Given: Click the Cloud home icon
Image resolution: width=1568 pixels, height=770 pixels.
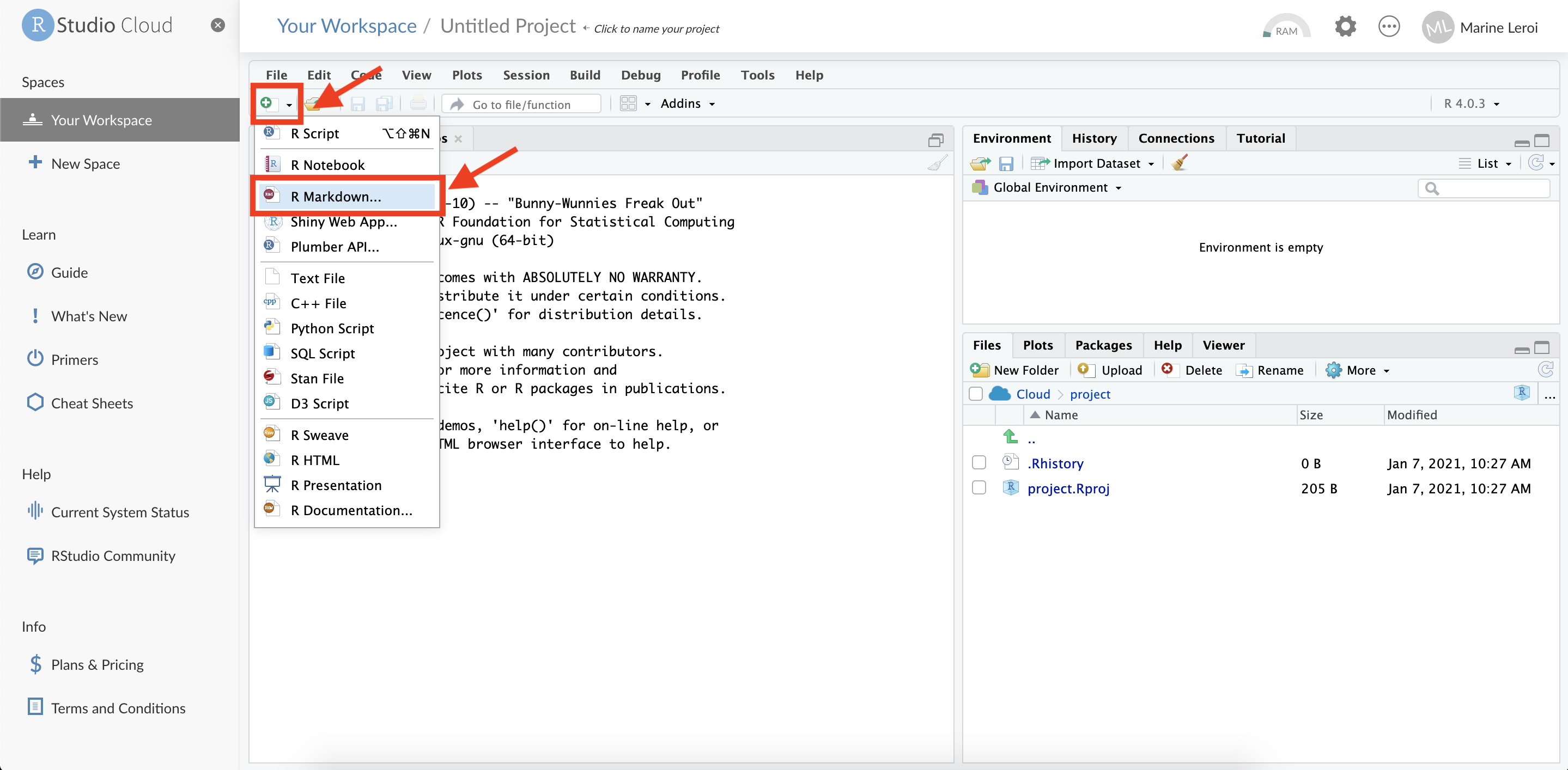Looking at the screenshot, I should [1000, 394].
